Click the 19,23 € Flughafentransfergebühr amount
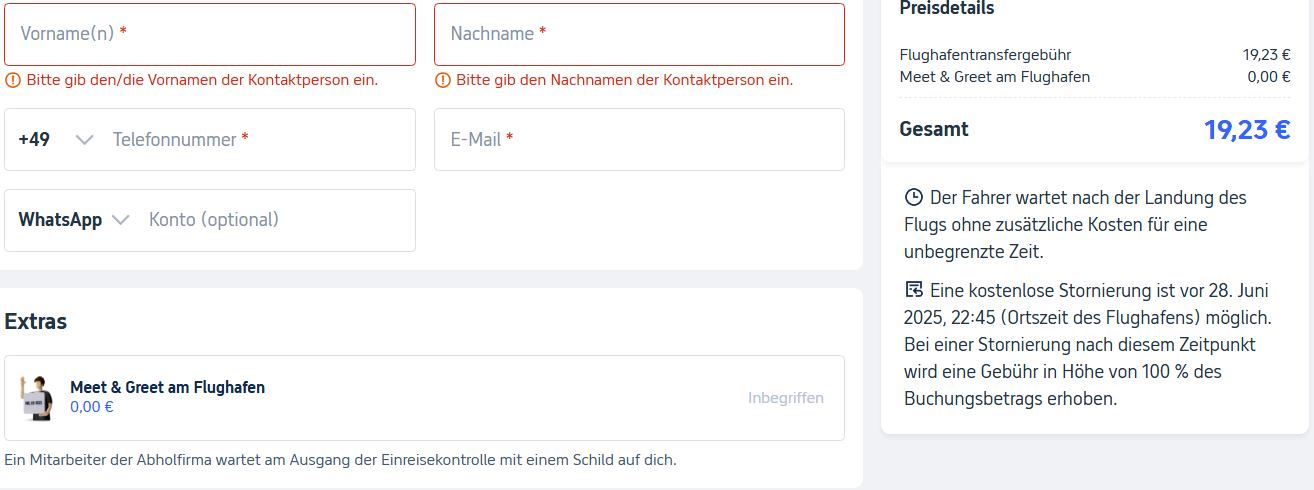This screenshot has height=490, width=1314. click(1267, 55)
